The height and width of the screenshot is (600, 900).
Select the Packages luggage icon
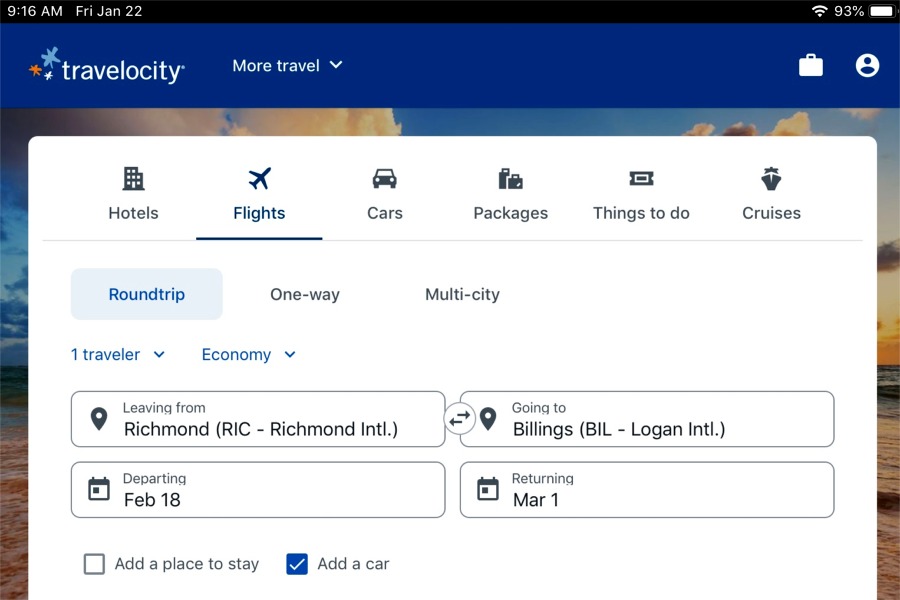(510, 179)
